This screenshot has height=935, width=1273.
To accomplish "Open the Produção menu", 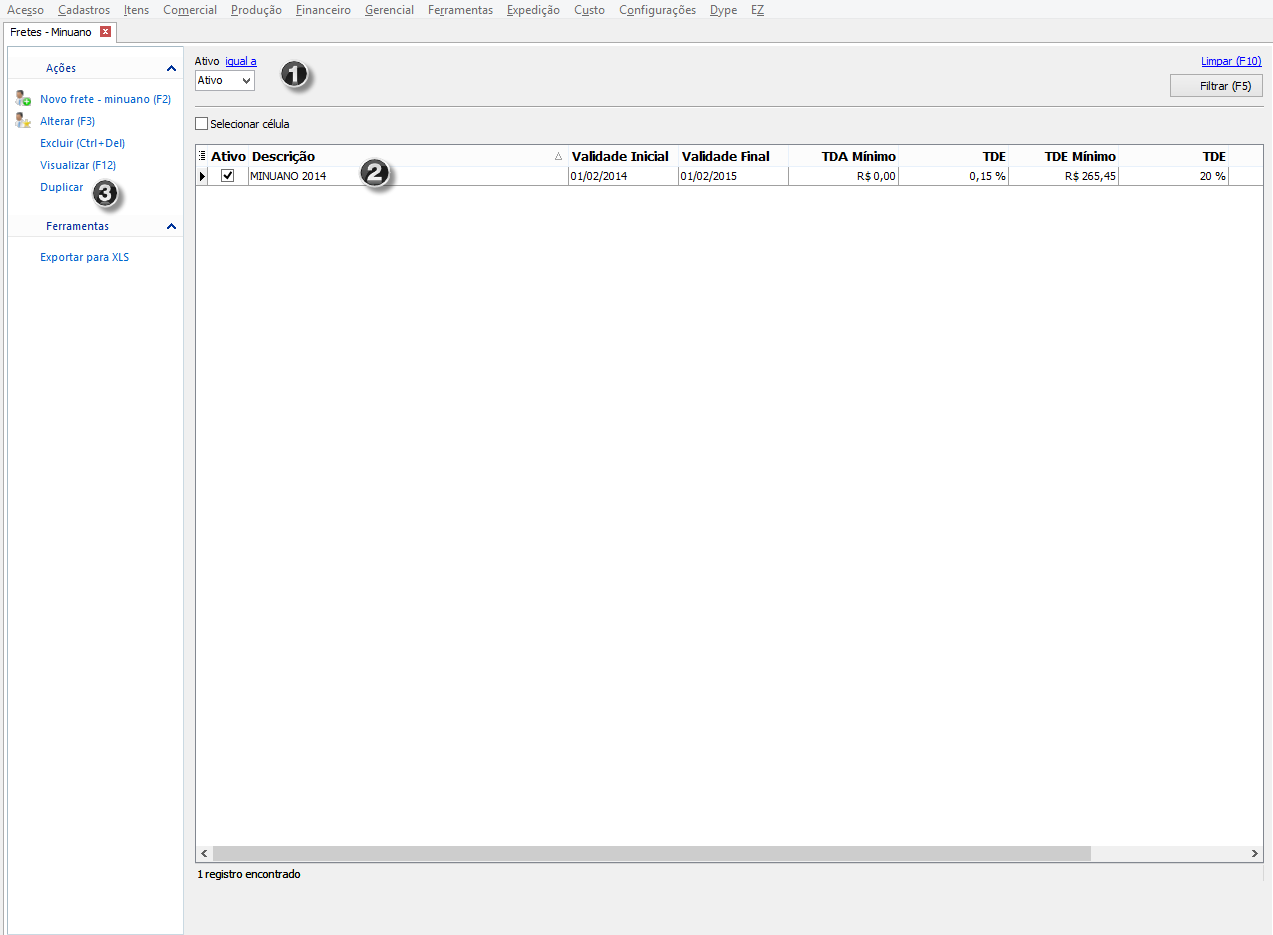I will pos(256,10).
